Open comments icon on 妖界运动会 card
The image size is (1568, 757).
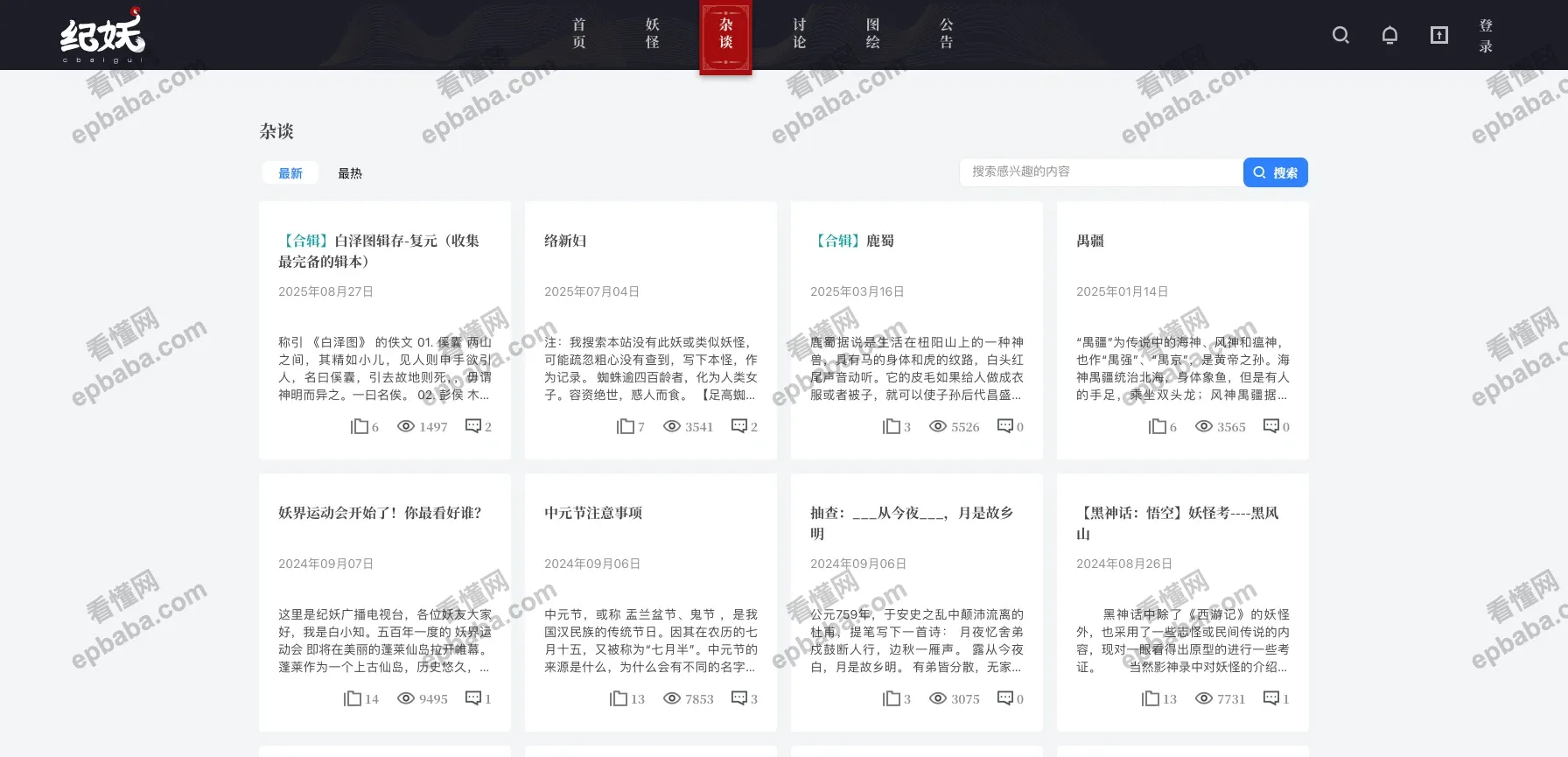click(x=473, y=698)
